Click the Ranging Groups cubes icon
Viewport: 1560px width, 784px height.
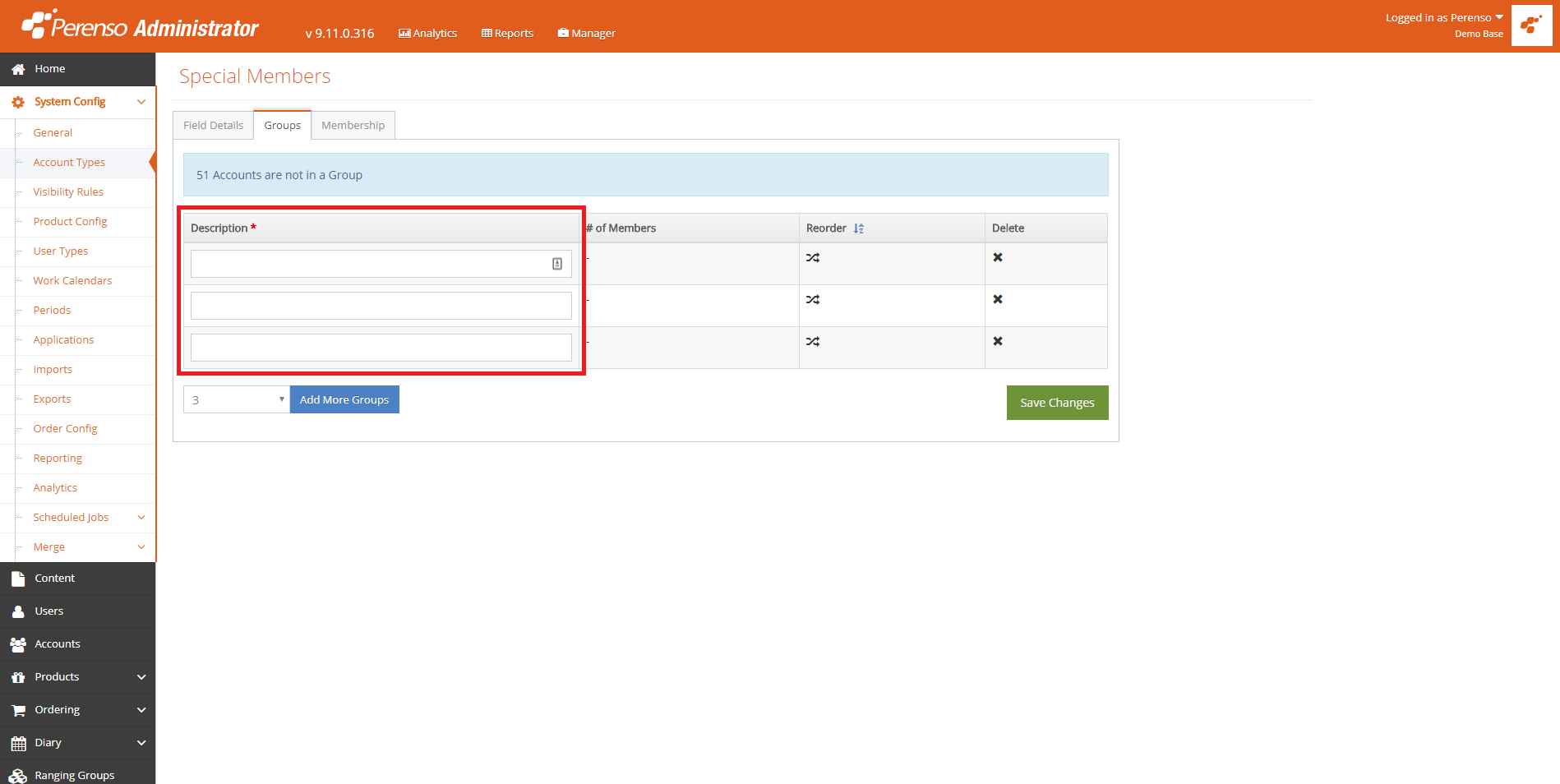pyautogui.click(x=18, y=776)
